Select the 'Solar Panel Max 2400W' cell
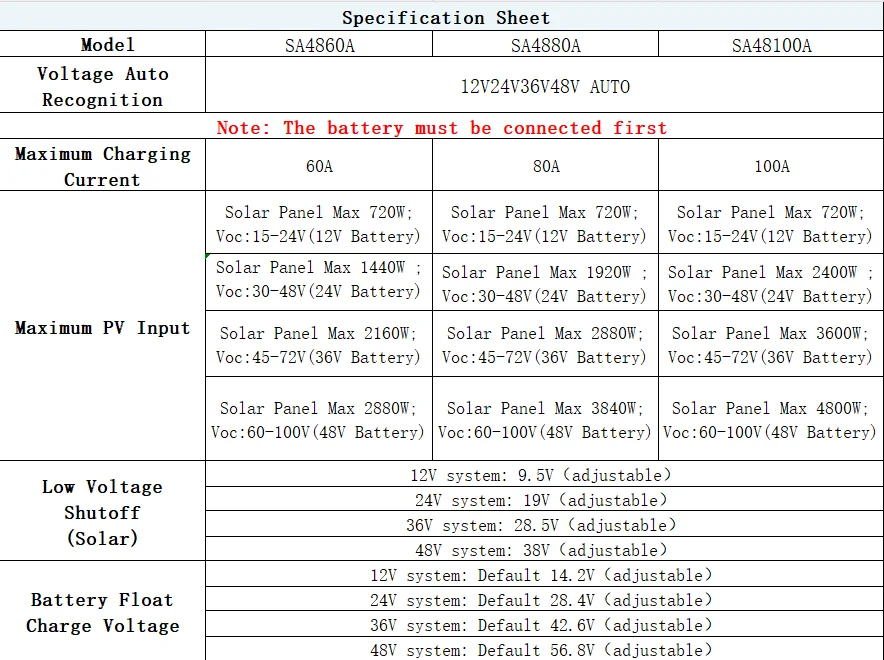 771,282
